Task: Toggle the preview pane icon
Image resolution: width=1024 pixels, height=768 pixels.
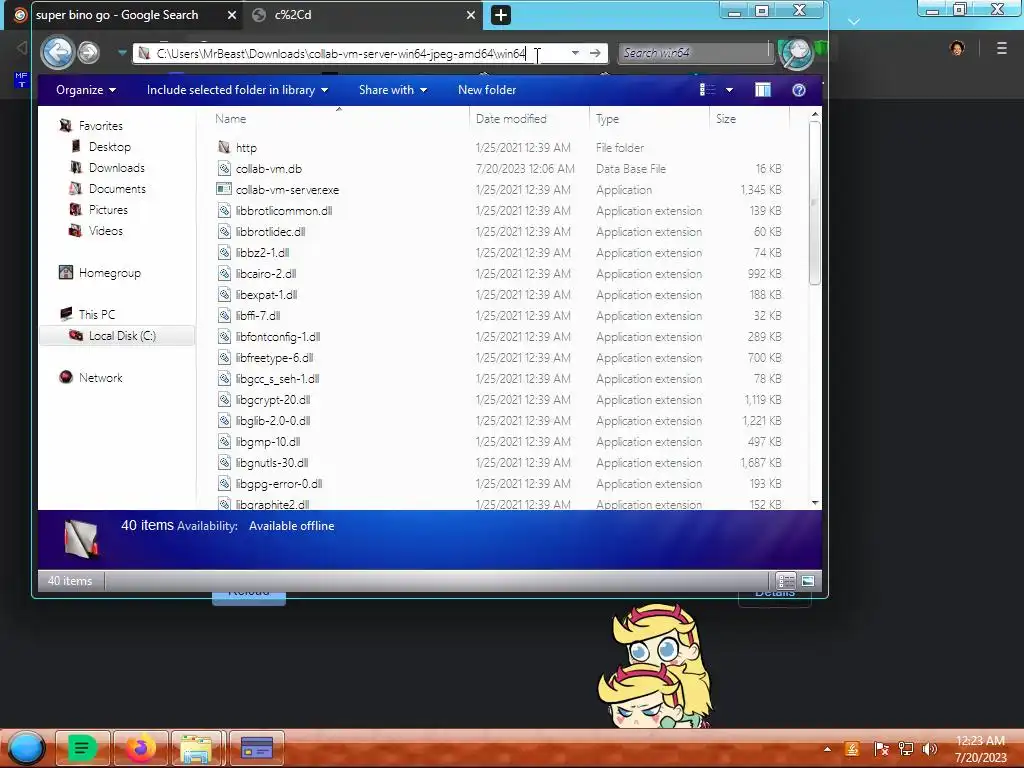Action: [x=763, y=90]
